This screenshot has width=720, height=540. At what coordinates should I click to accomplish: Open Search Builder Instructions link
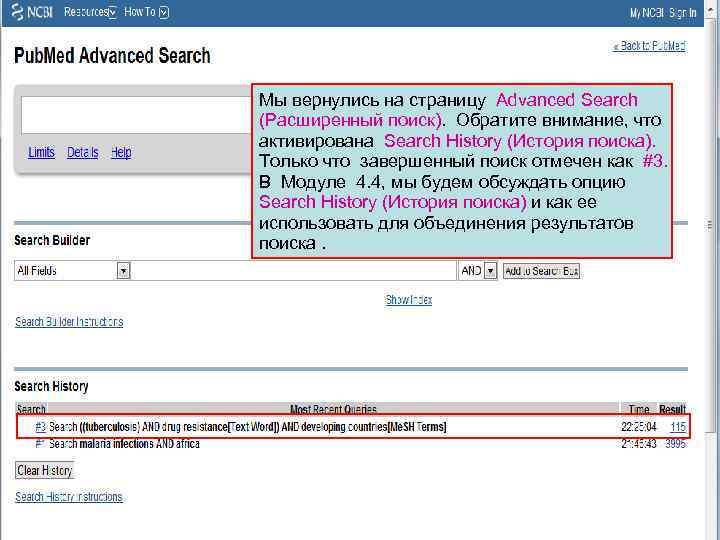pos(69,321)
